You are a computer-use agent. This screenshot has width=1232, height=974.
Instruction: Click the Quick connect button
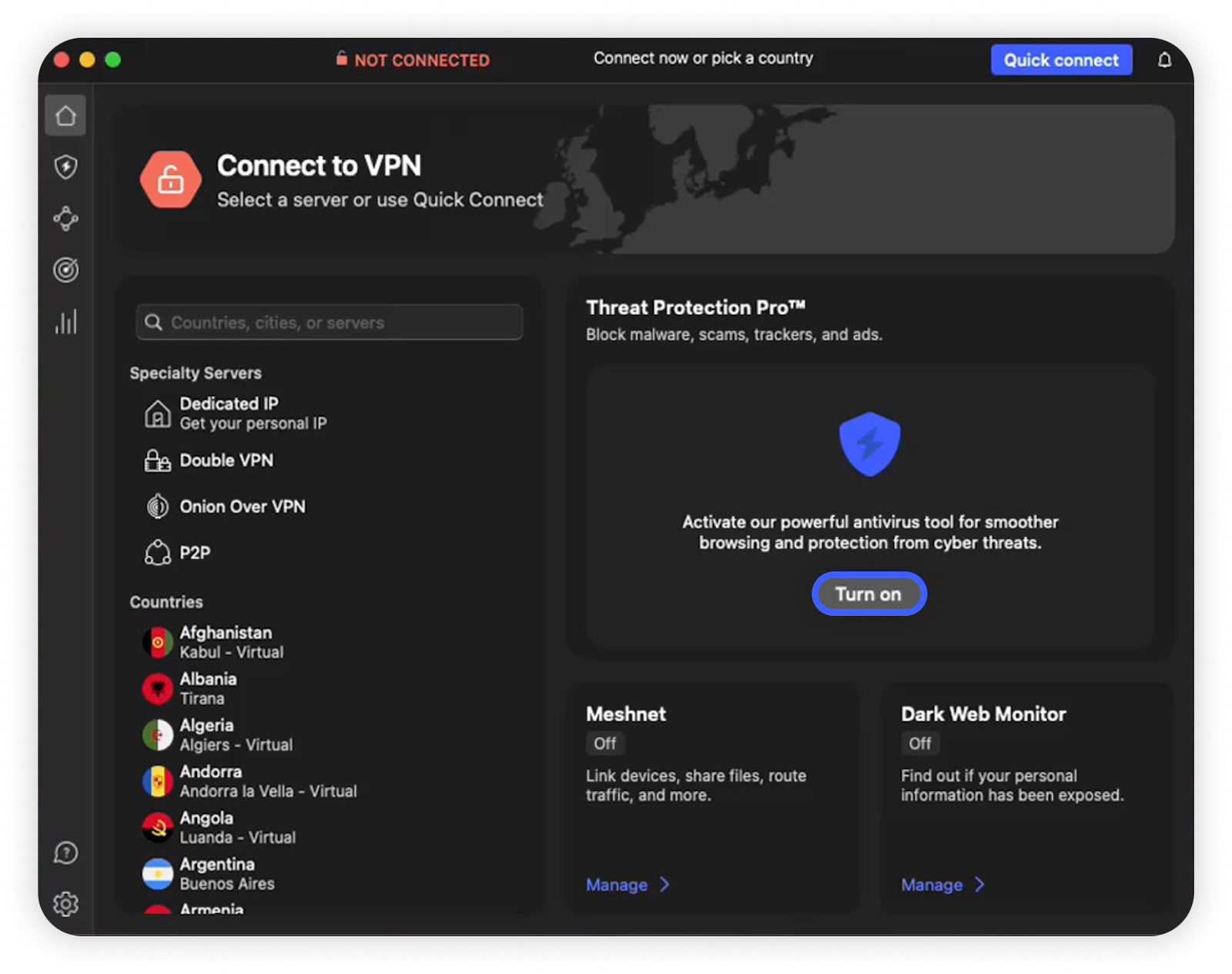[1060, 60]
